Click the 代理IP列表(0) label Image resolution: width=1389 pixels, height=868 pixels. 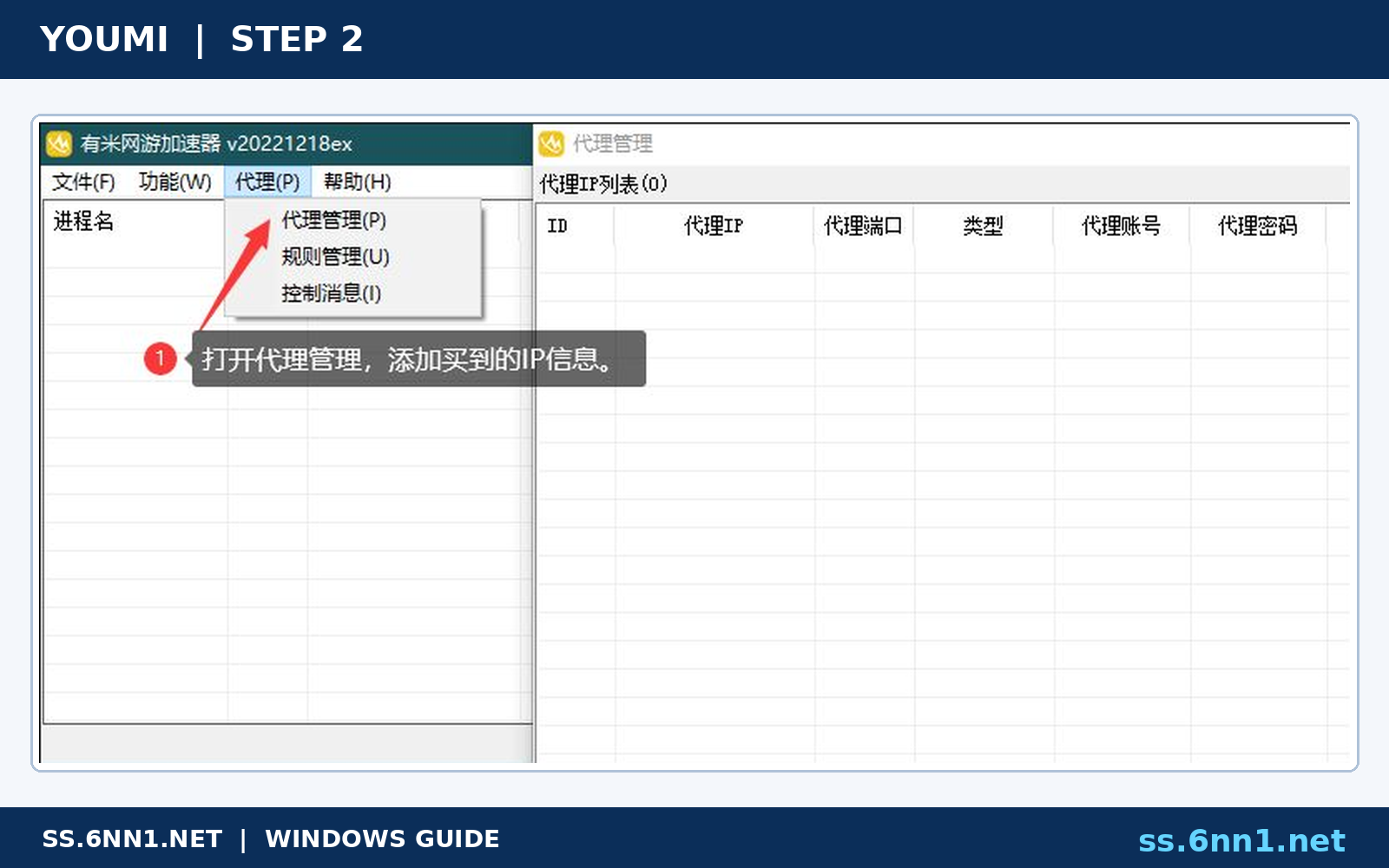point(603,184)
